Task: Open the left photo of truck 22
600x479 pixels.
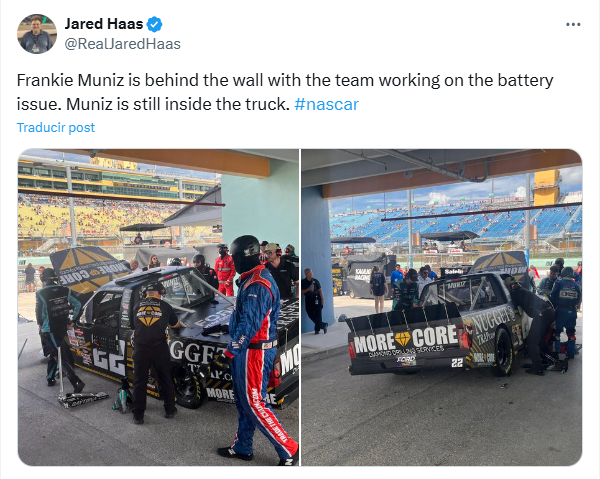Action: 158,307
